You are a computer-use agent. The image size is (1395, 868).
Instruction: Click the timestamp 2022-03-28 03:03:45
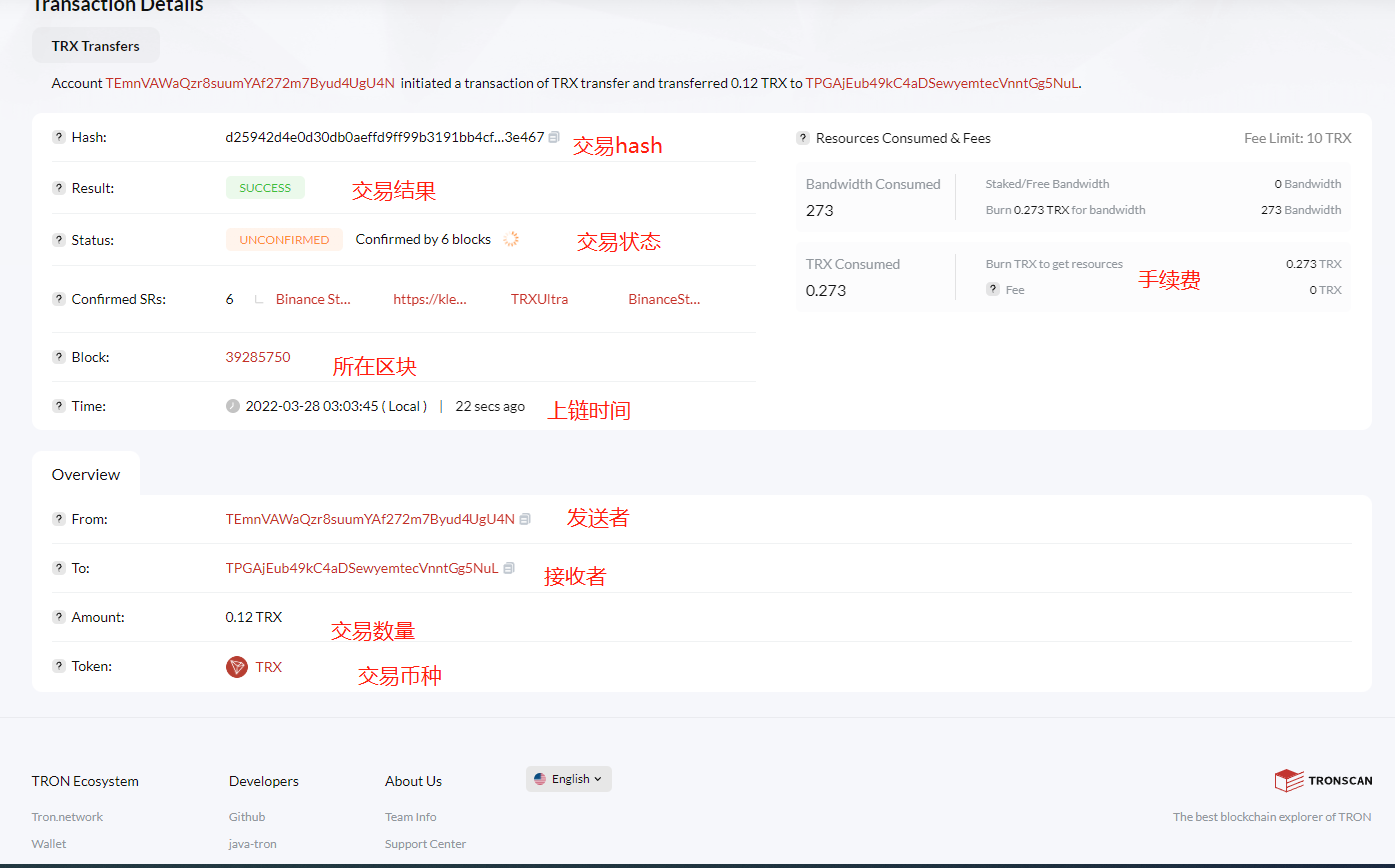pyautogui.click(x=312, y=406)
